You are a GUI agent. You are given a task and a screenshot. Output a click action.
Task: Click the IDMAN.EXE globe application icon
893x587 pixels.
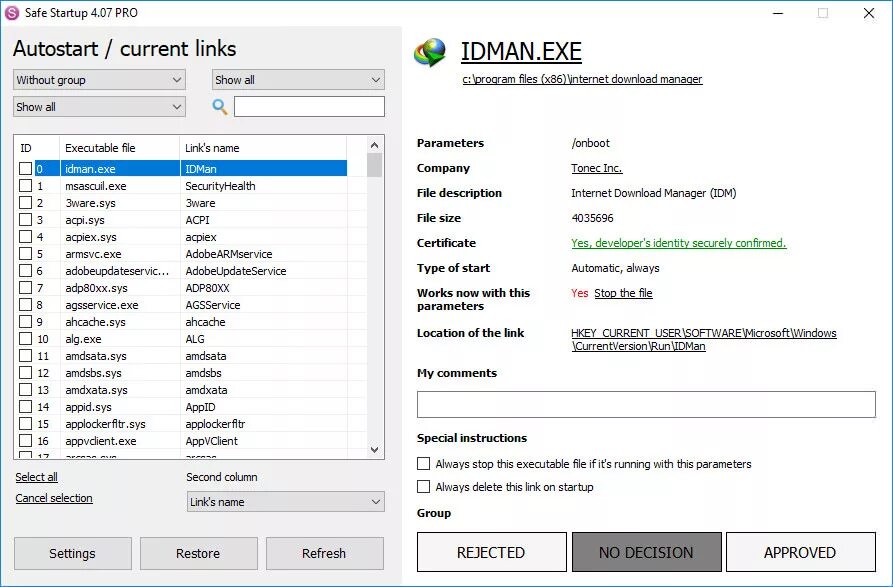(x=430, y=53)
